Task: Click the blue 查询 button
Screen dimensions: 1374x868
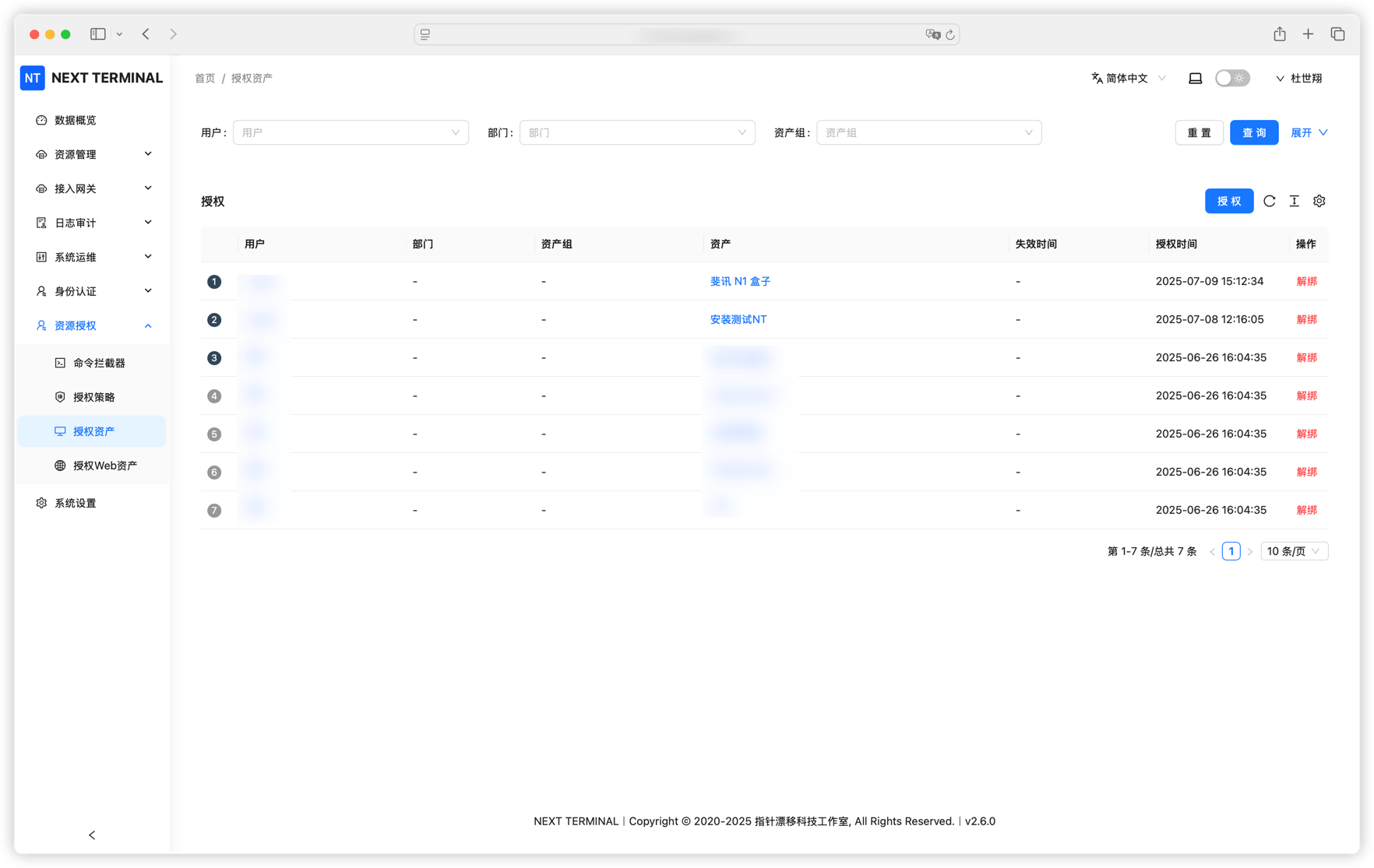Action: (1253, 132)
